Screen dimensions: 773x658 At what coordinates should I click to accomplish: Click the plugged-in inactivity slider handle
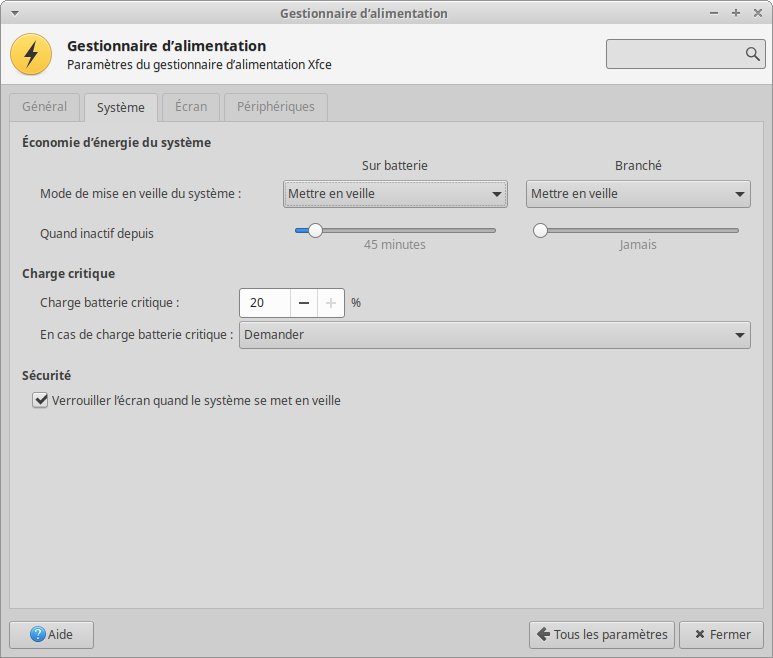pyautogui.click(x=541, y=230)
